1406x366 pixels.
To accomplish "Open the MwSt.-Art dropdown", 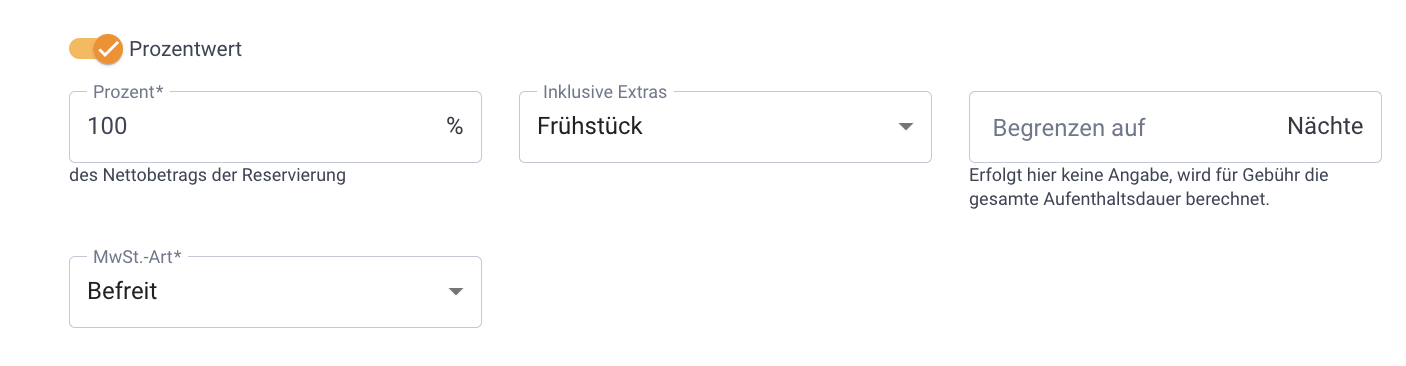I will click(x=275, y=292).
